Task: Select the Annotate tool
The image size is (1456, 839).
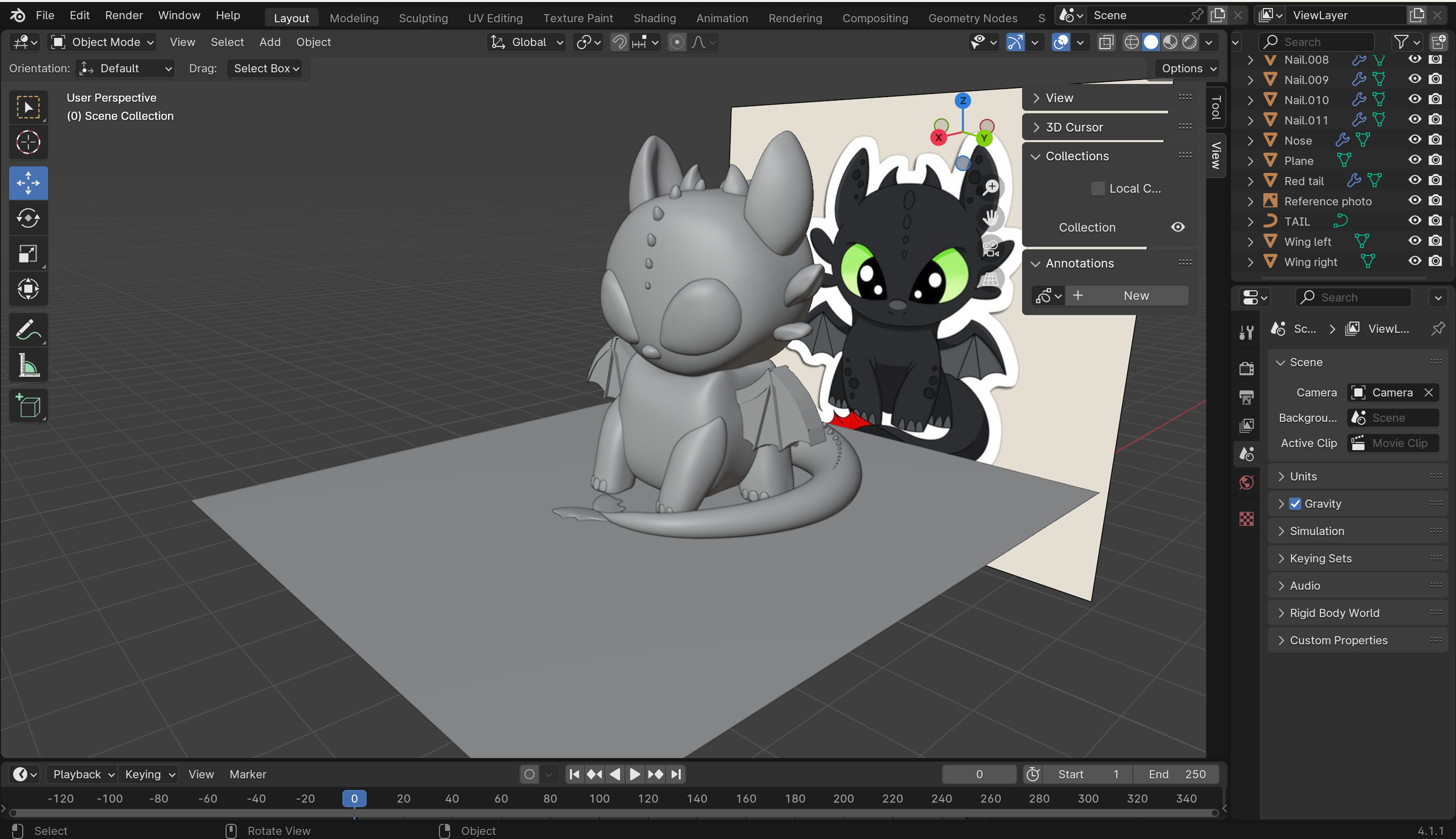Action: tap(28, 329)
